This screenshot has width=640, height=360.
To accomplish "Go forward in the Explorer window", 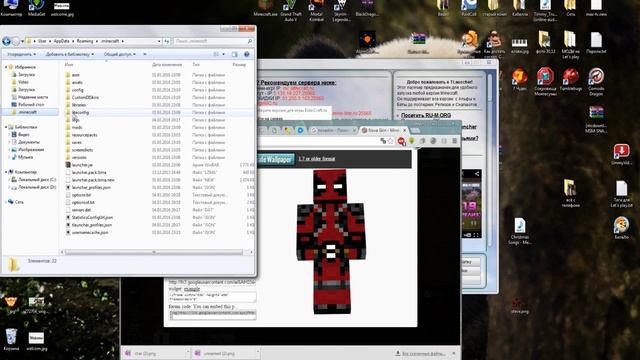I will (x=16, y=41).
